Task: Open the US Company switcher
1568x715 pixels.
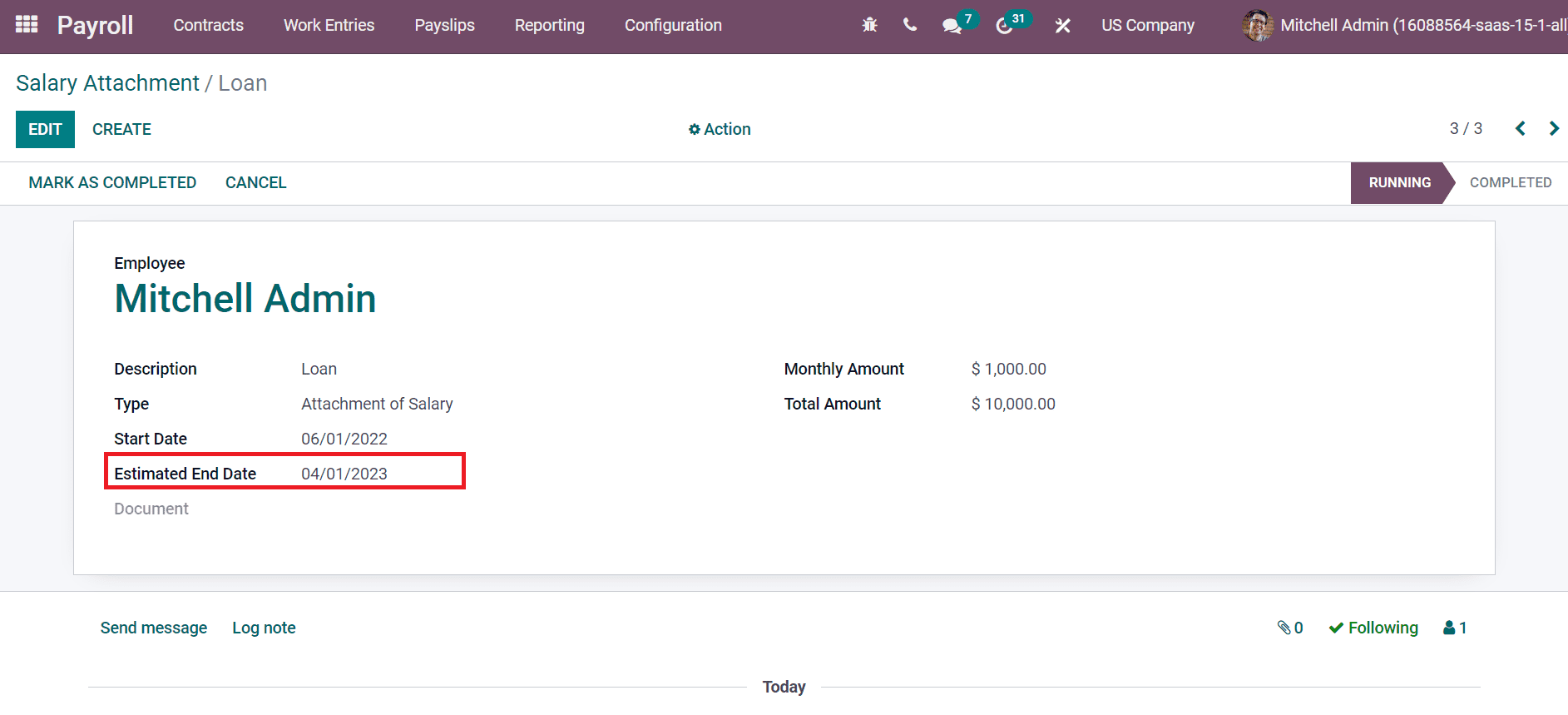Action: 1148,25
